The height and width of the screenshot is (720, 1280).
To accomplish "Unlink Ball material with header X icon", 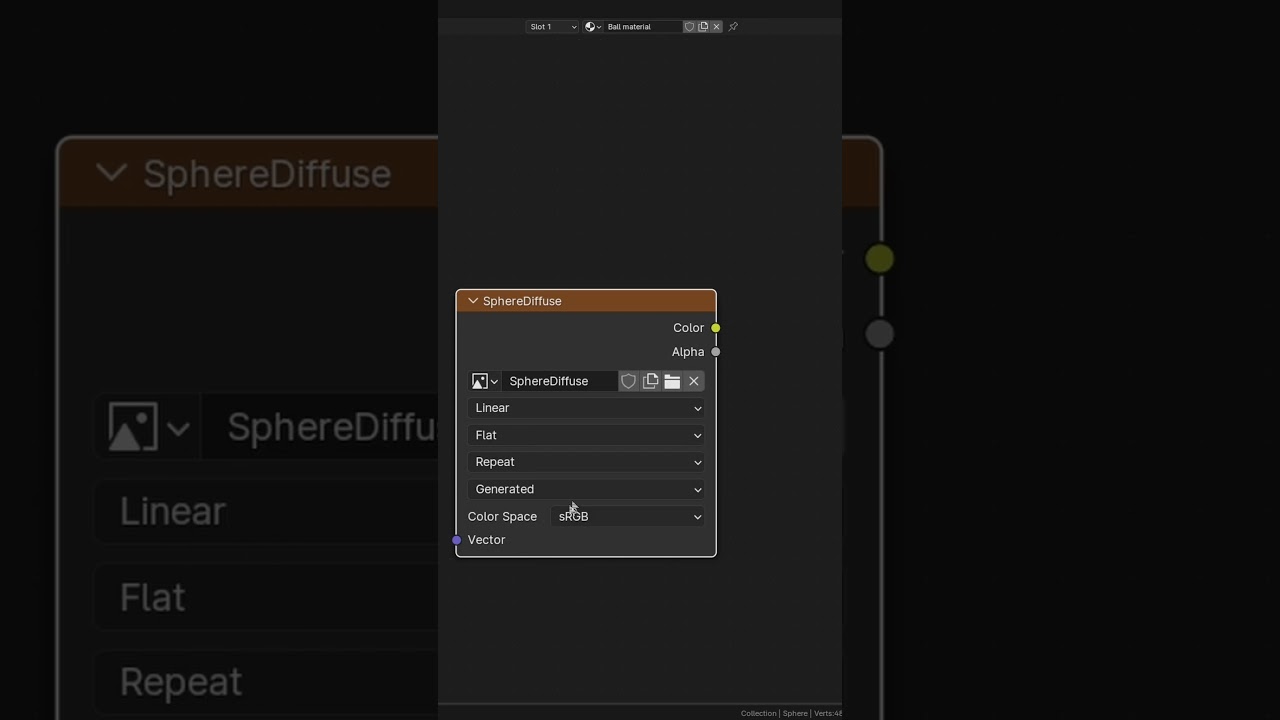I will [x=716, y=27].
